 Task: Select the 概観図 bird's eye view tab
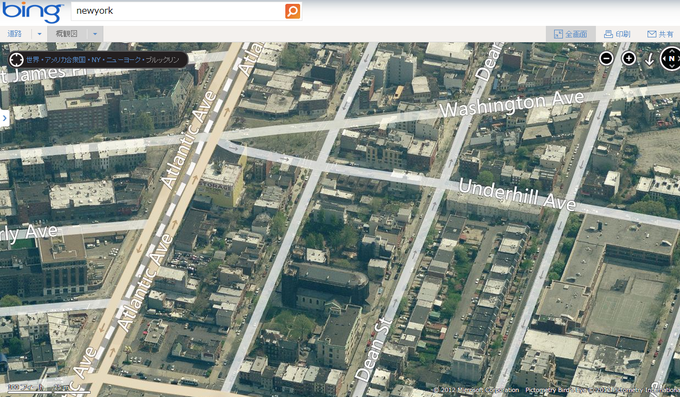tap(66, 33)
